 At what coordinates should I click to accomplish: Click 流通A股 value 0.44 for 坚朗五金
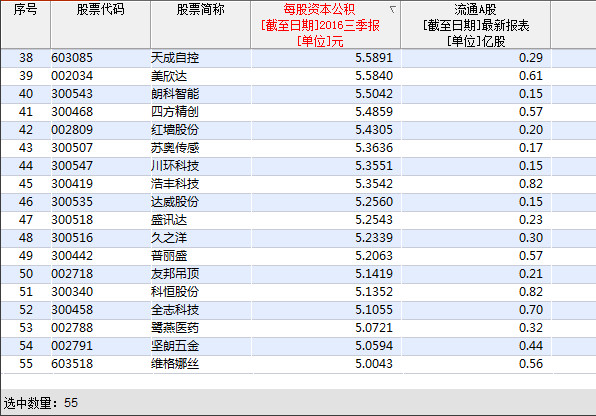coord(531,346)
